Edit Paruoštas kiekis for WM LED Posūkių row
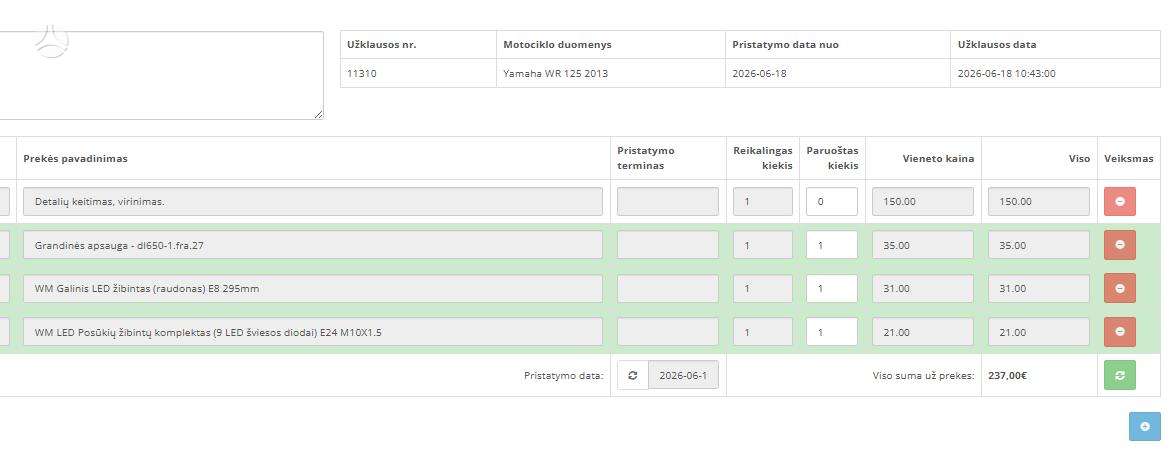 pos(832,332)
